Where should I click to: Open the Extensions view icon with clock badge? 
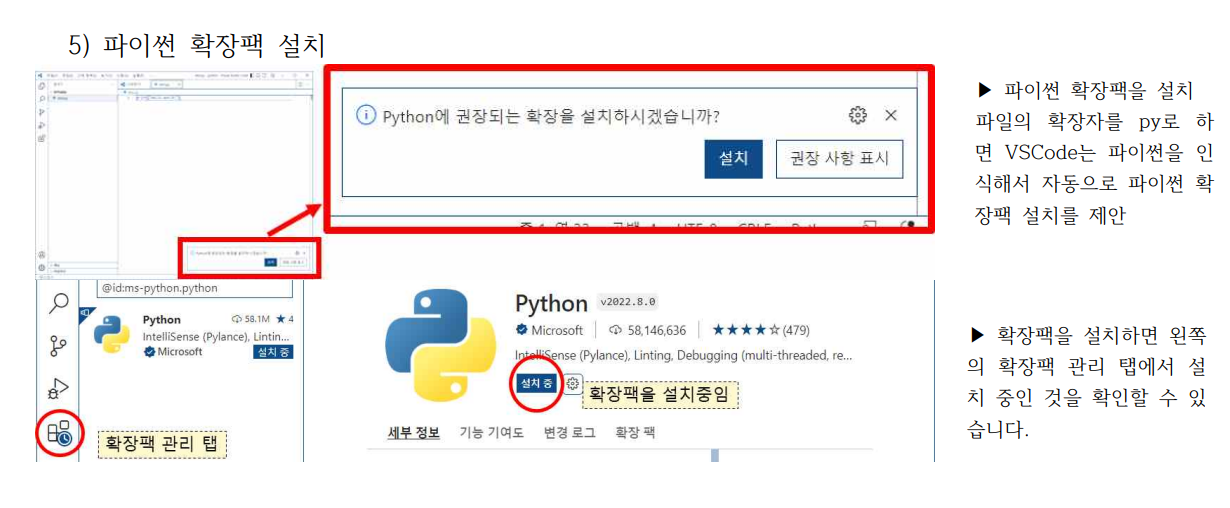[59, 432]
